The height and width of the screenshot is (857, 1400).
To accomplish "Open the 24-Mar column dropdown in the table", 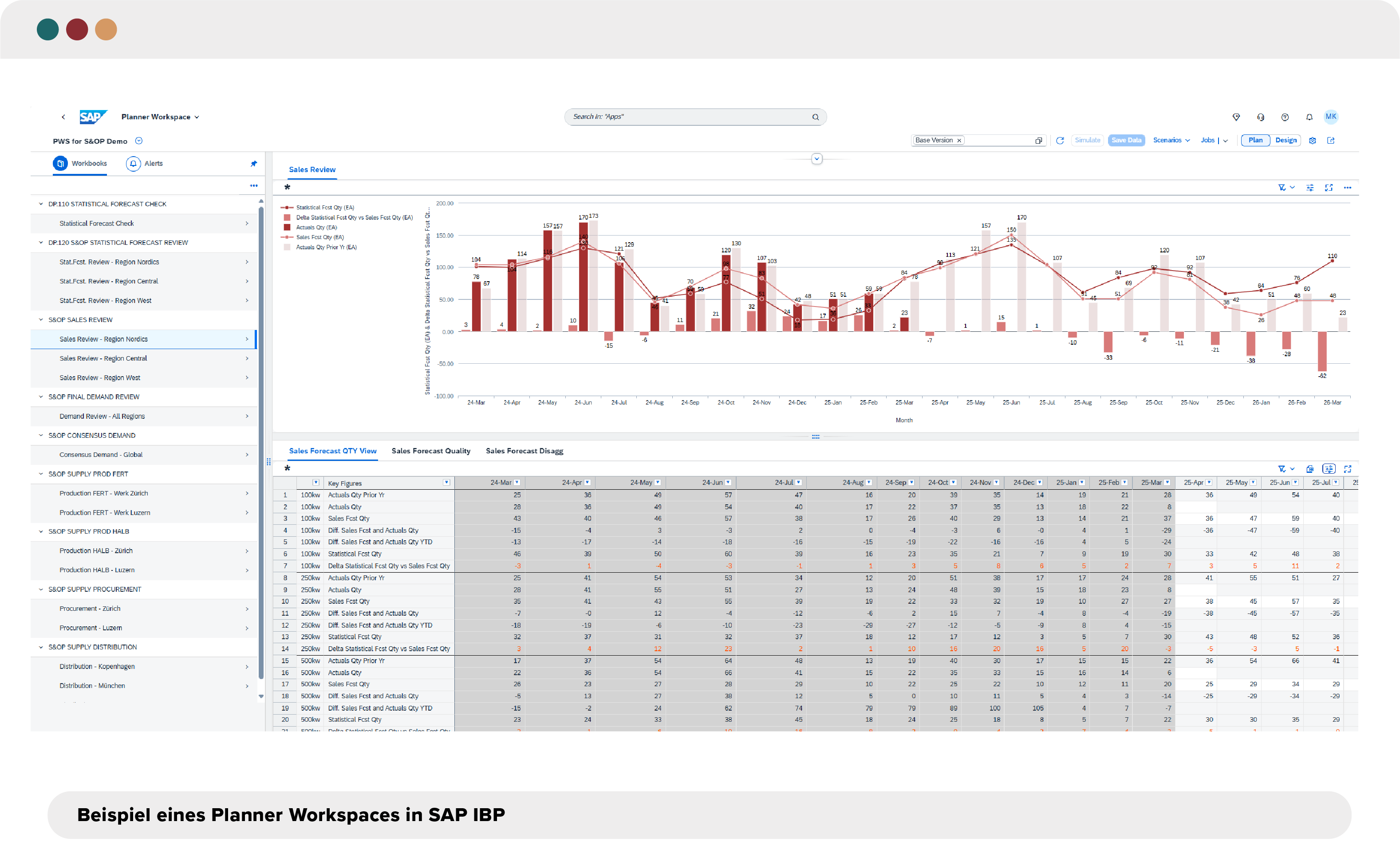I will click(x=517, y=482).
